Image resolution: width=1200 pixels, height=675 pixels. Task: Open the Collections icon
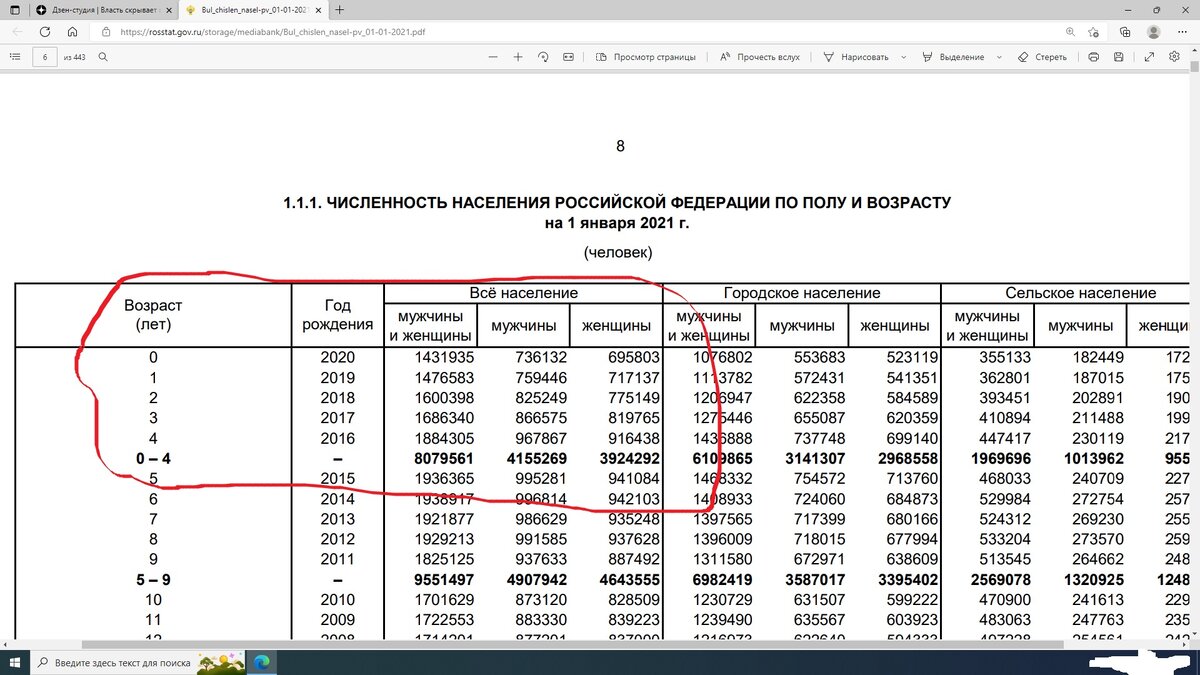click(1125, 32)
